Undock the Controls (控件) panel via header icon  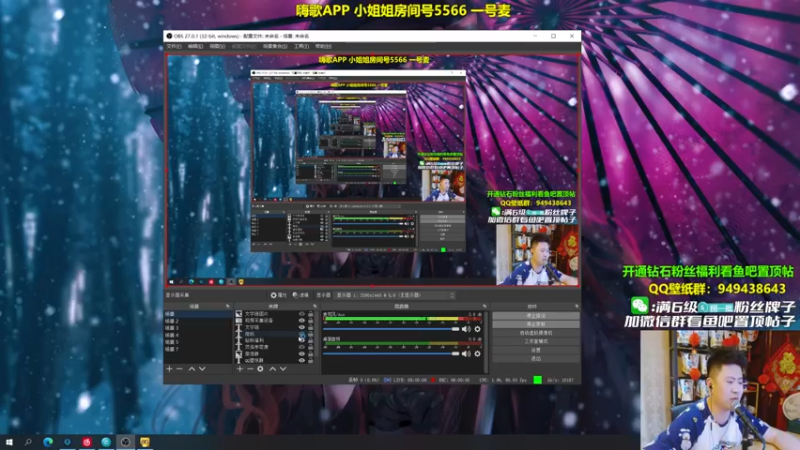click(577, 306)
